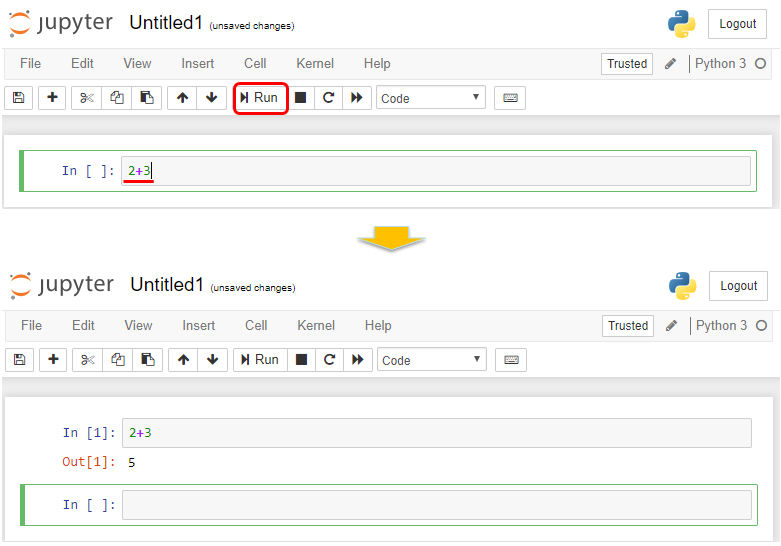Open Insert menu in lower notebook
This screenshot has height=546, width=781.
click(x=199, y=325)
